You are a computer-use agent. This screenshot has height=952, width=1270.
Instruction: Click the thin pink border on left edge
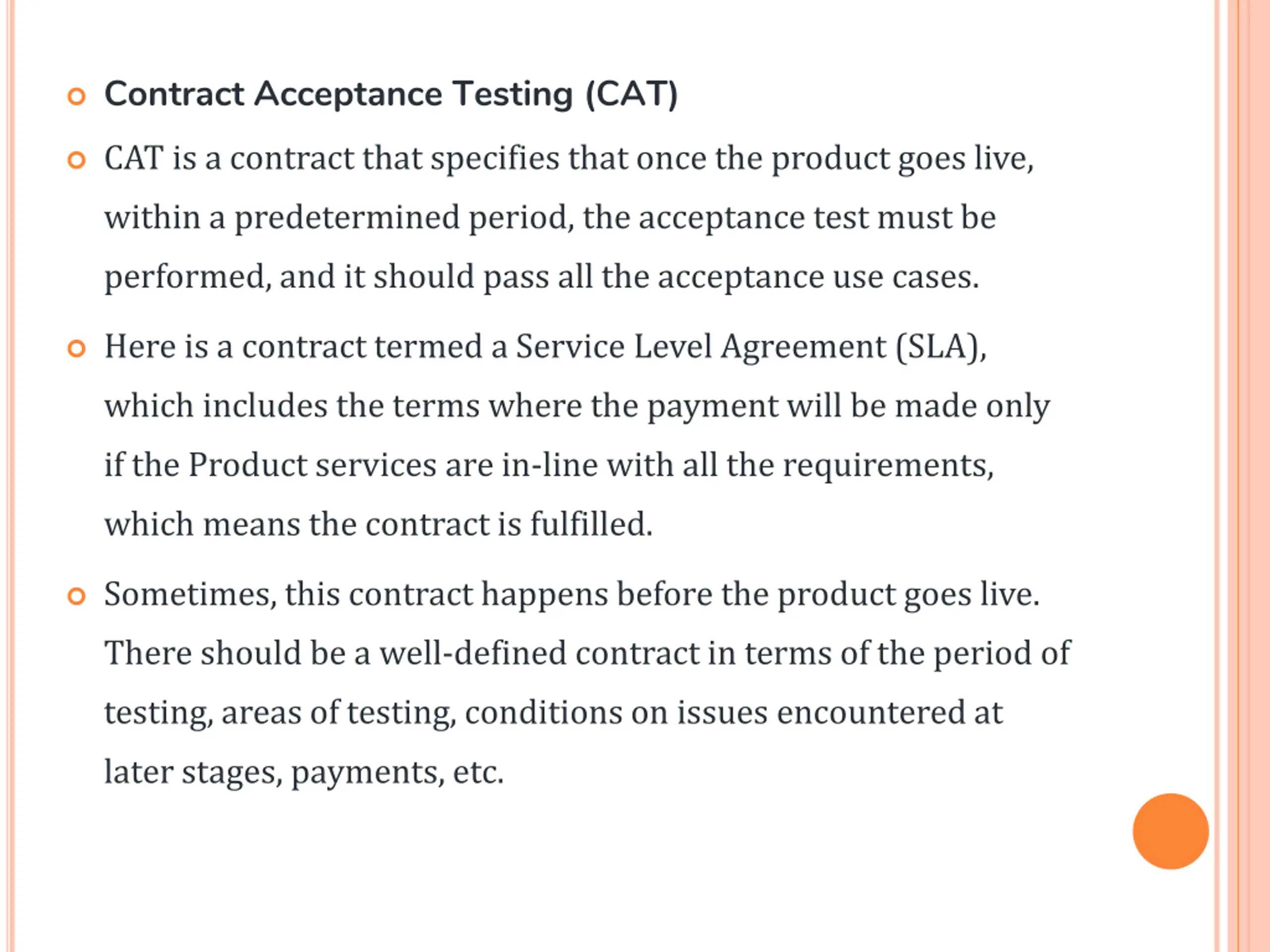10,476
